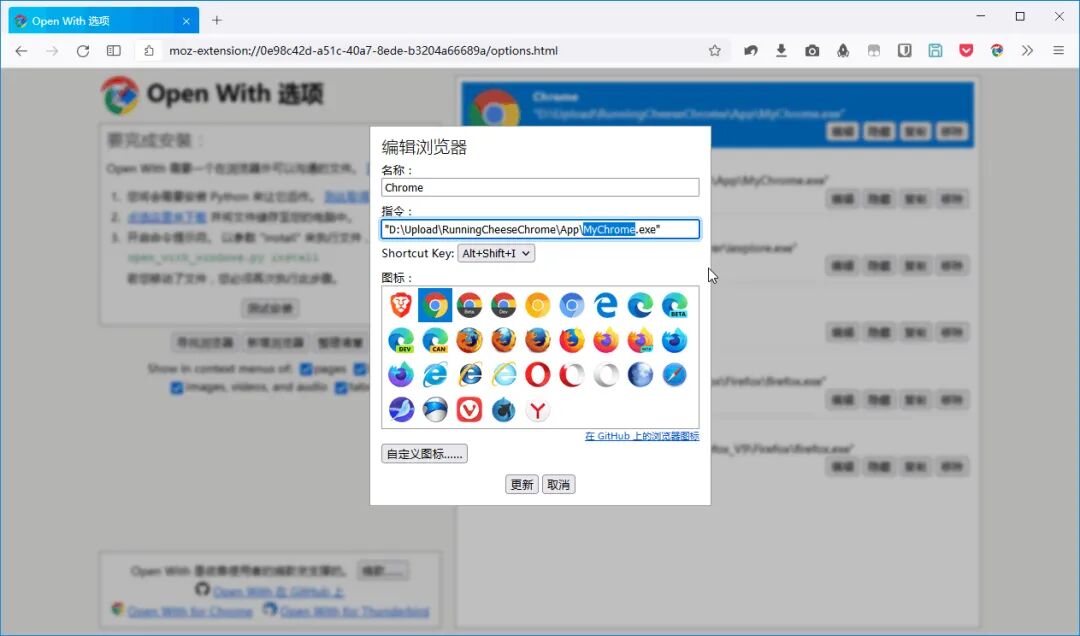The height and width of the screenshot is (636, 1080).
Task: Select the Safari compass icon
Action: pos(674,375)
